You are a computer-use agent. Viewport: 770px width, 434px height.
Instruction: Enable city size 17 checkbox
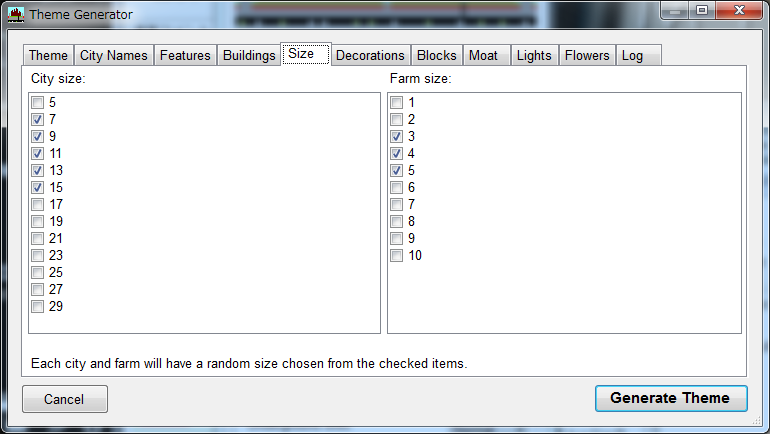pyautogui.click(x=37, y=205)
